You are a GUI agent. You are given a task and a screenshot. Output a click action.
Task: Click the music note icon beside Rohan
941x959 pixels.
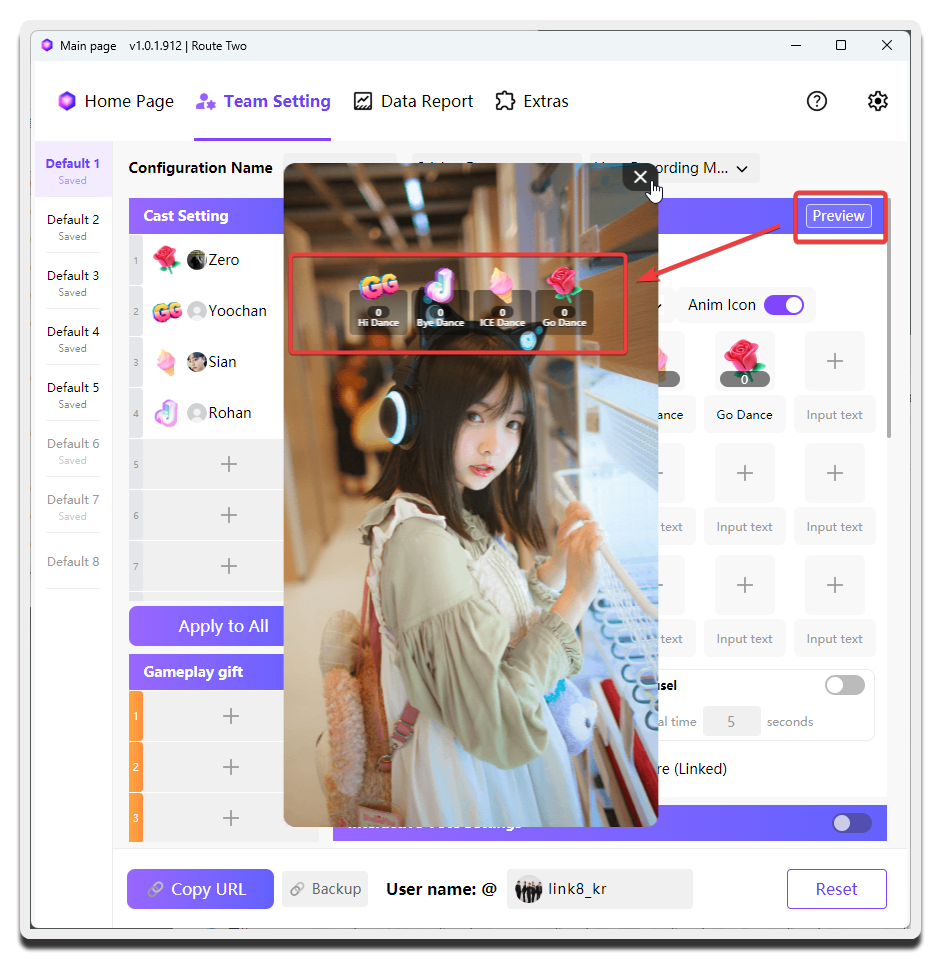click(166, 413)
